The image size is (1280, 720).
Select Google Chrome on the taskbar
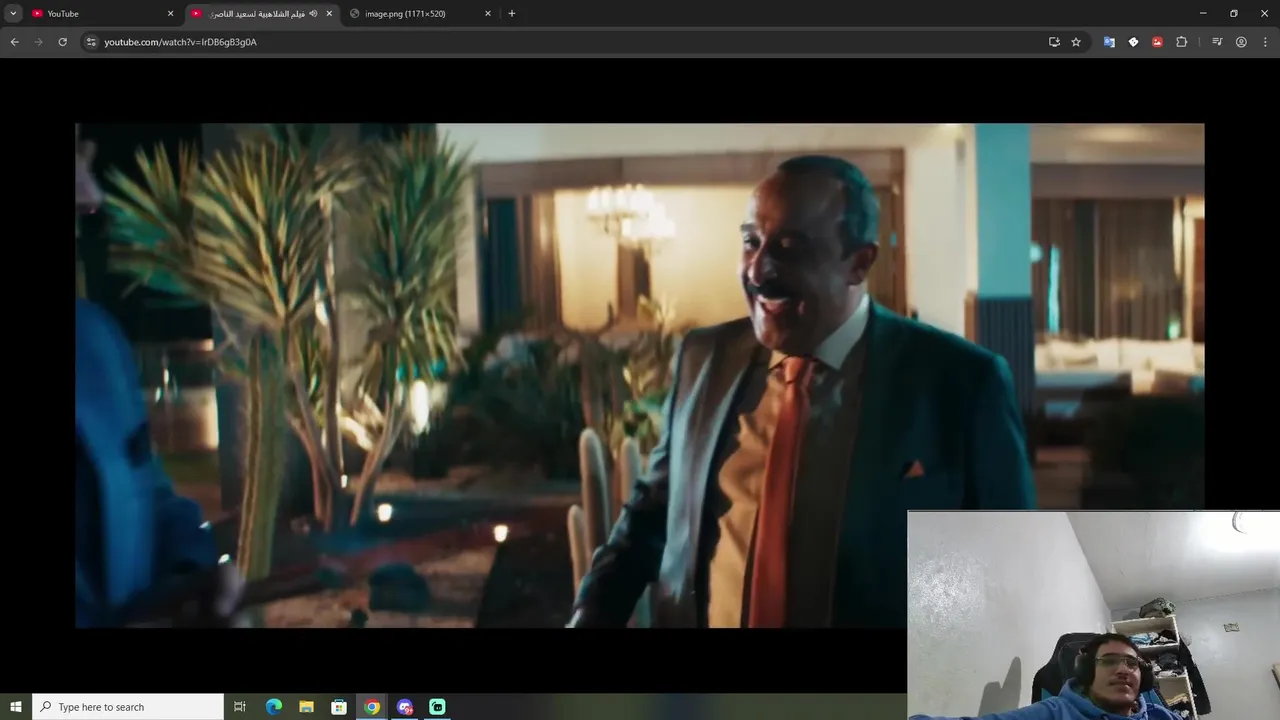[372, 707]
